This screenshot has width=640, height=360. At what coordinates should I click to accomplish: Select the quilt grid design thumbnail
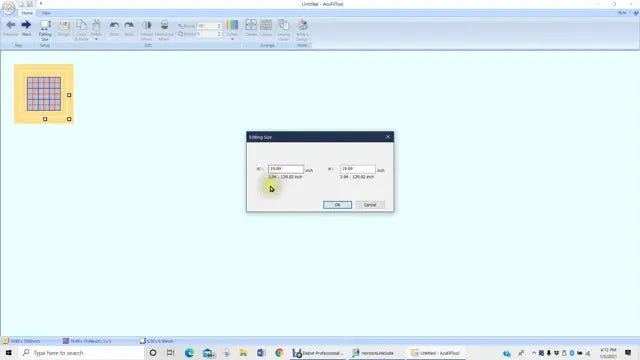[x=44, y=94]
